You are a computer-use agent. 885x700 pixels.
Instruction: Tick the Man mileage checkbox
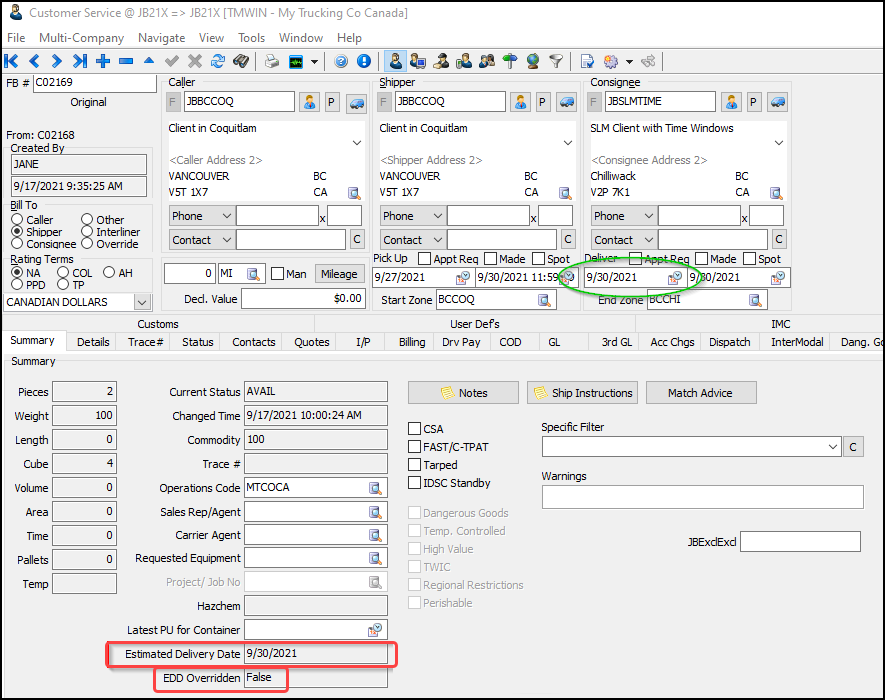click(277, 274)
